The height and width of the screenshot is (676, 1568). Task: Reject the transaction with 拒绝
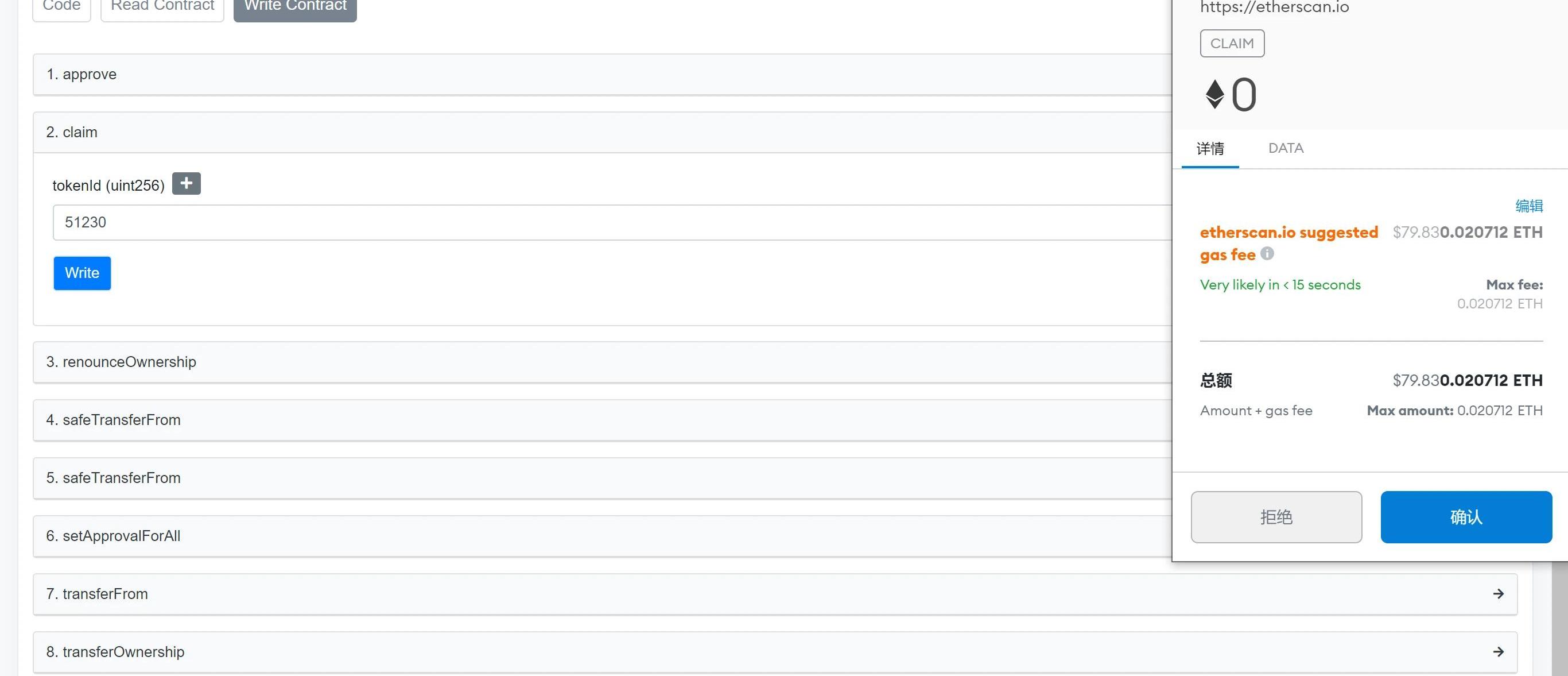point(1276,517)
